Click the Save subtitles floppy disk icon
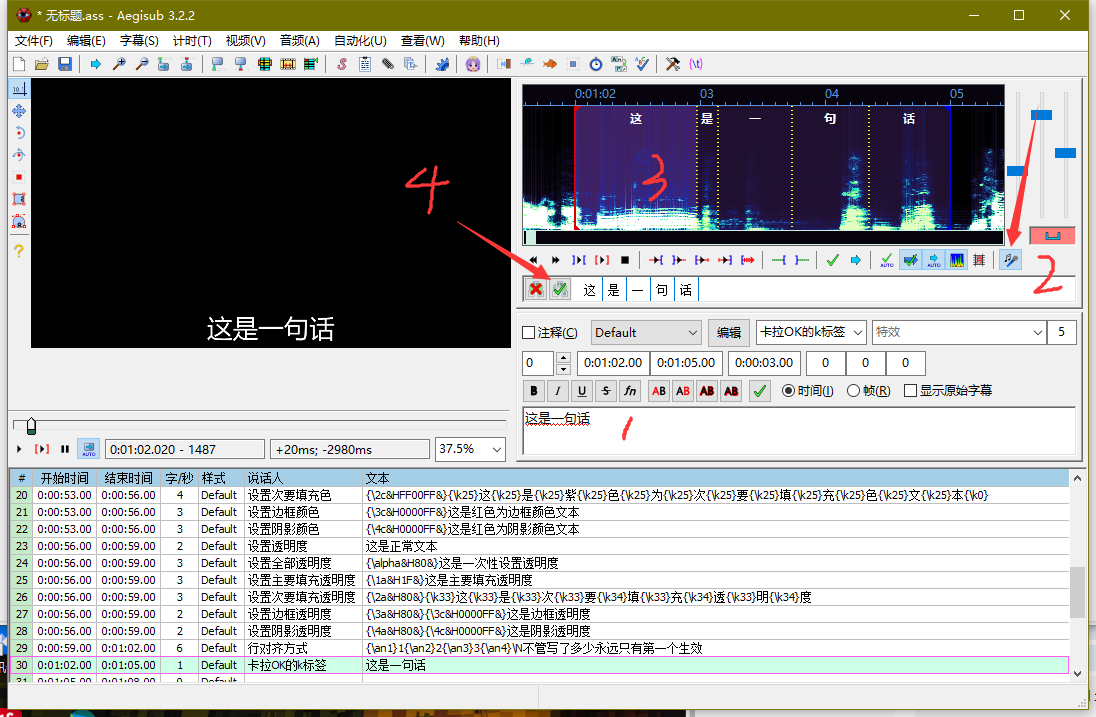1096x717 pixels. coord(65,64)
